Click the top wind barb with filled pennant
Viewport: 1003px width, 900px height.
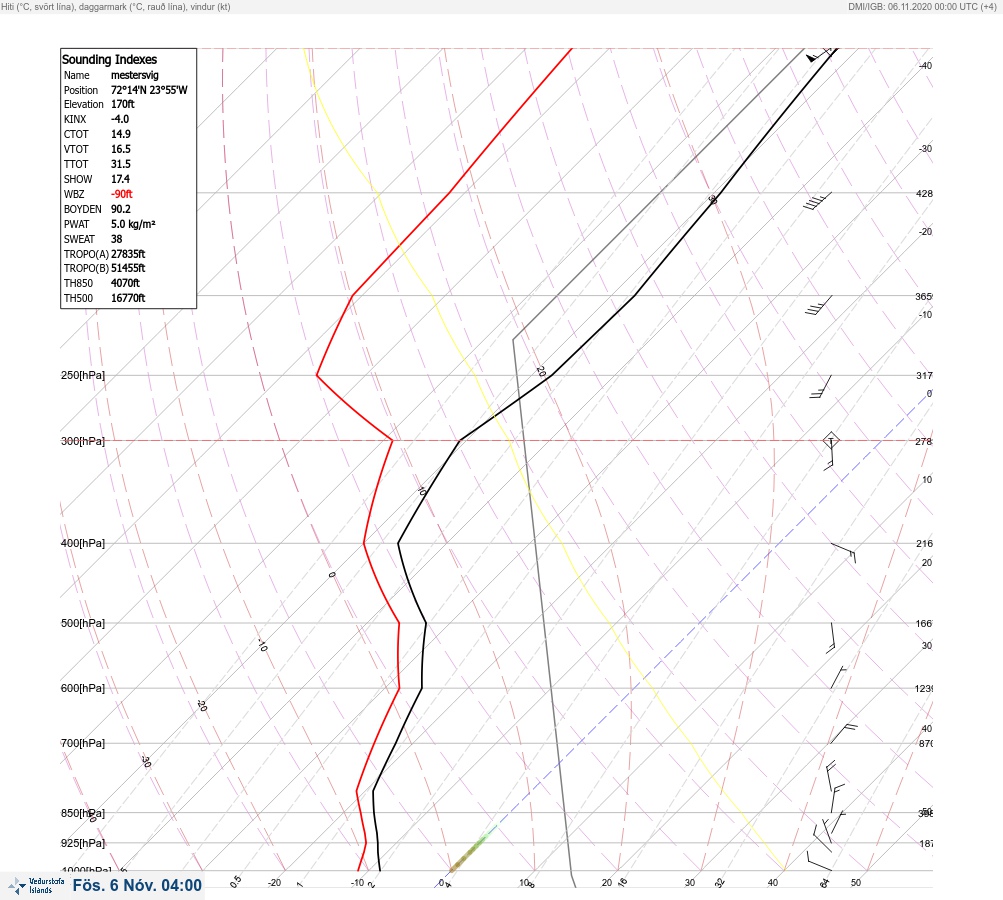coord(821,55)
